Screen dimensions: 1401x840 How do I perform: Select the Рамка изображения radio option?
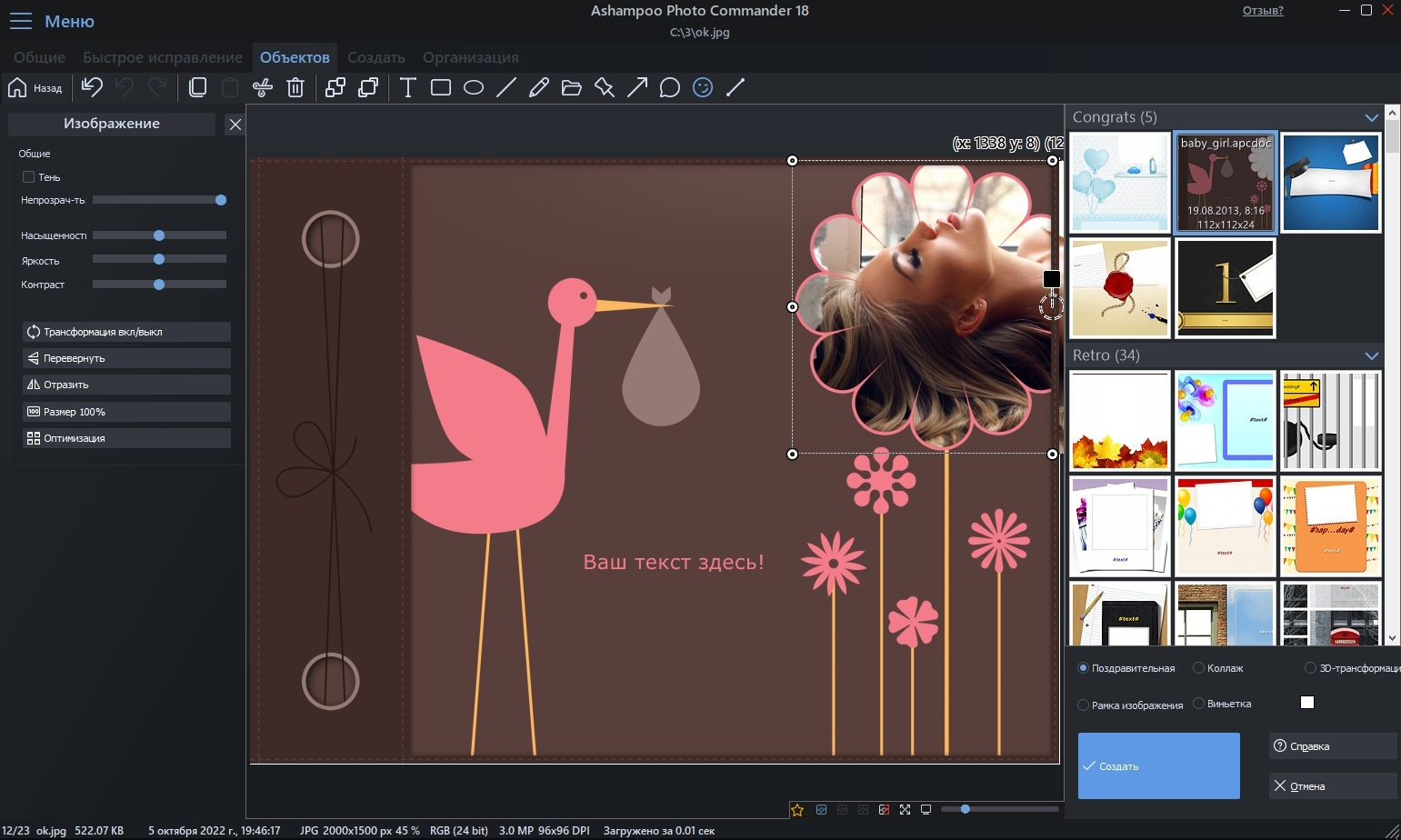pyautogui.click(x=1083, y=705)
